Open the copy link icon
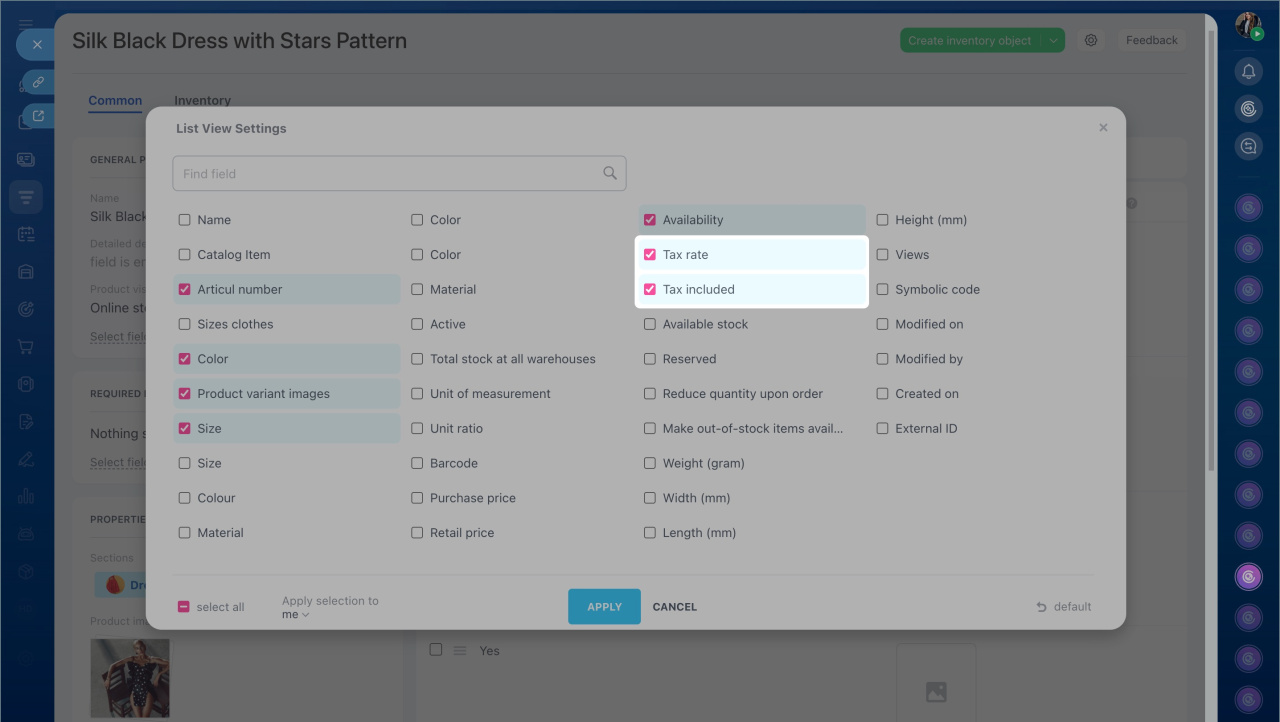This screenshot has height=722, width=1280. (38, 82)
